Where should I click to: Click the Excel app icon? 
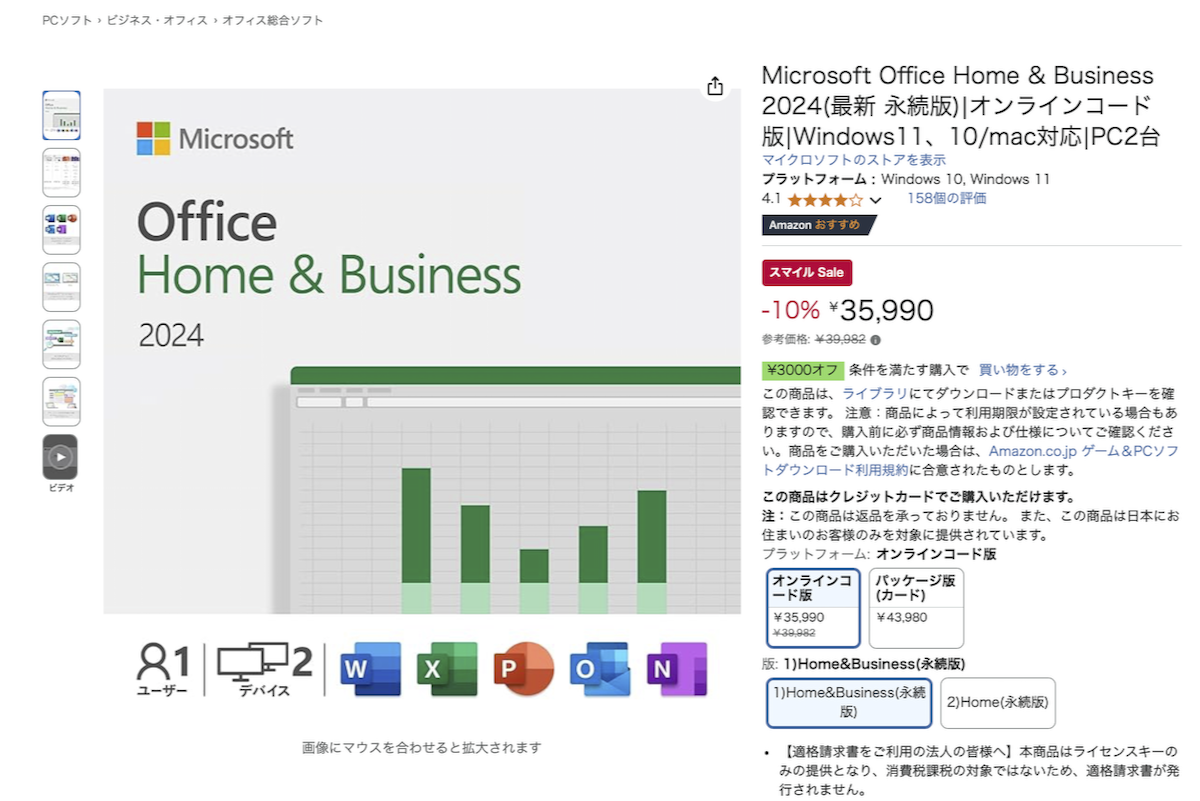coord(447,669)
